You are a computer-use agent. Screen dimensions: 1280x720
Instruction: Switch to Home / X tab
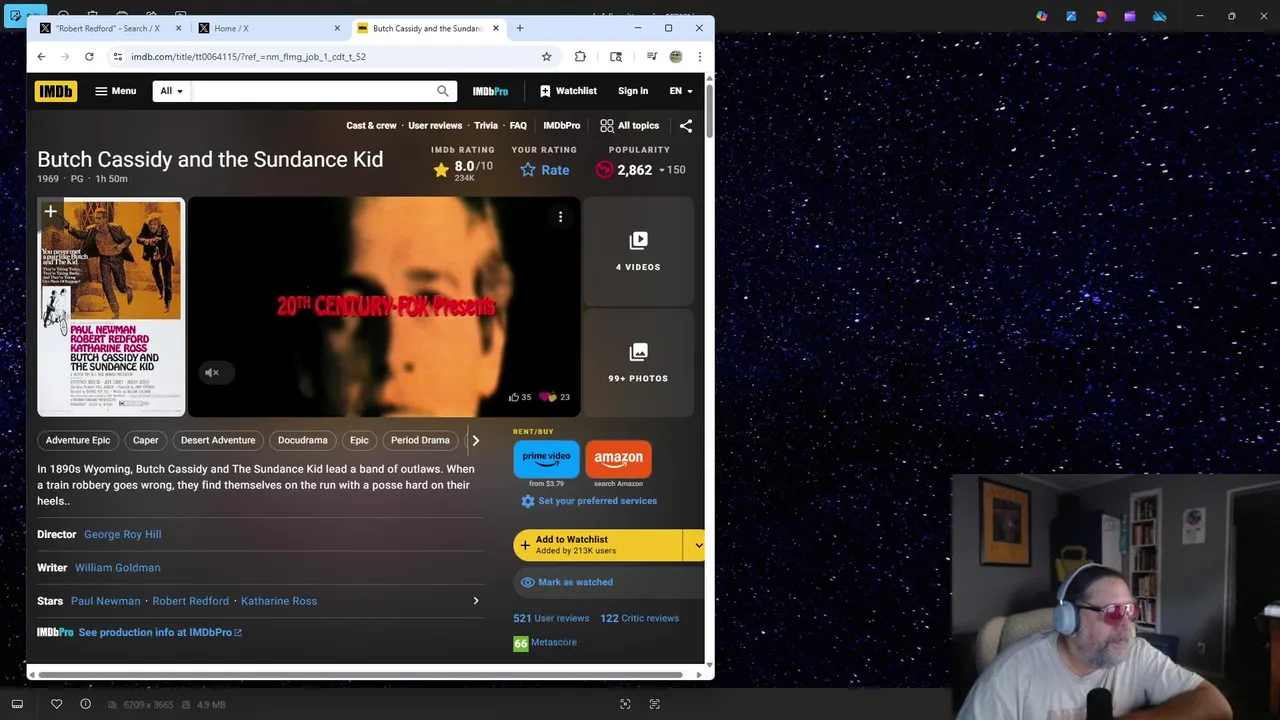tap(268, 28)
